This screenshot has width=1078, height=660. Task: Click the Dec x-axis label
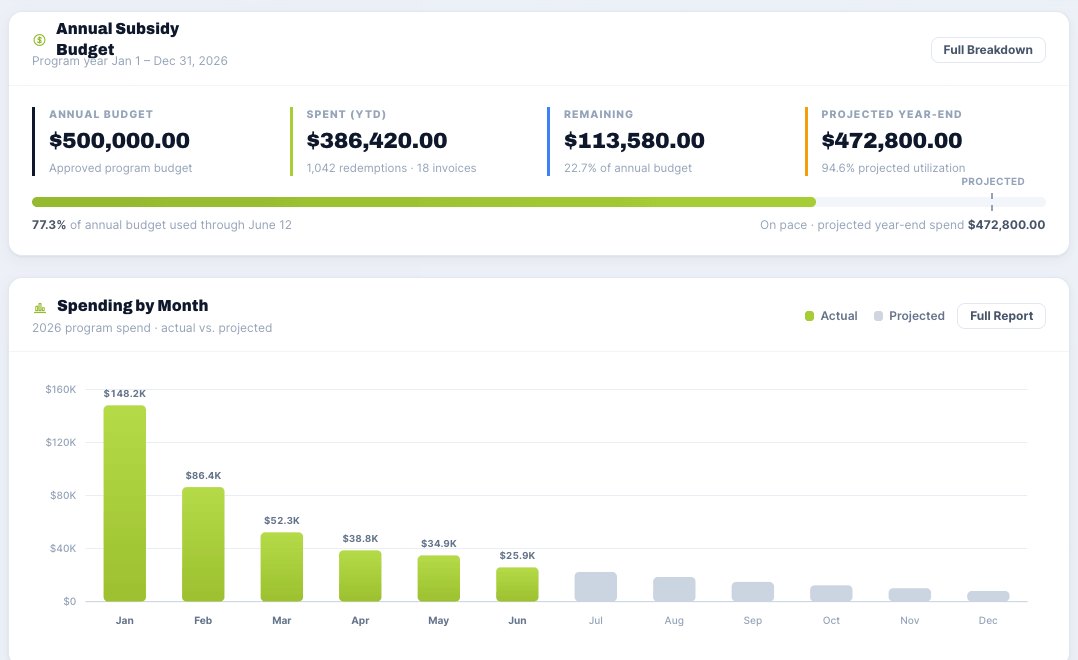coord(988,620)
